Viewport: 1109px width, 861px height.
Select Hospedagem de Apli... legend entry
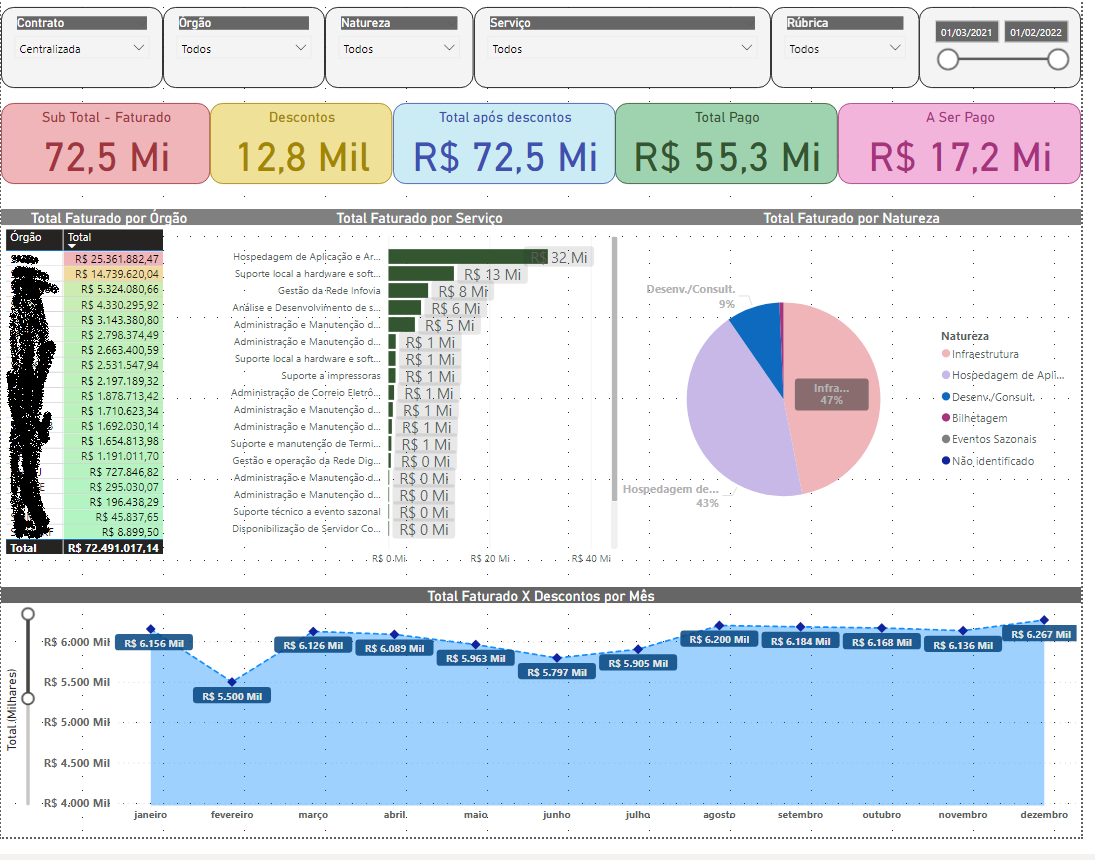1003,375
